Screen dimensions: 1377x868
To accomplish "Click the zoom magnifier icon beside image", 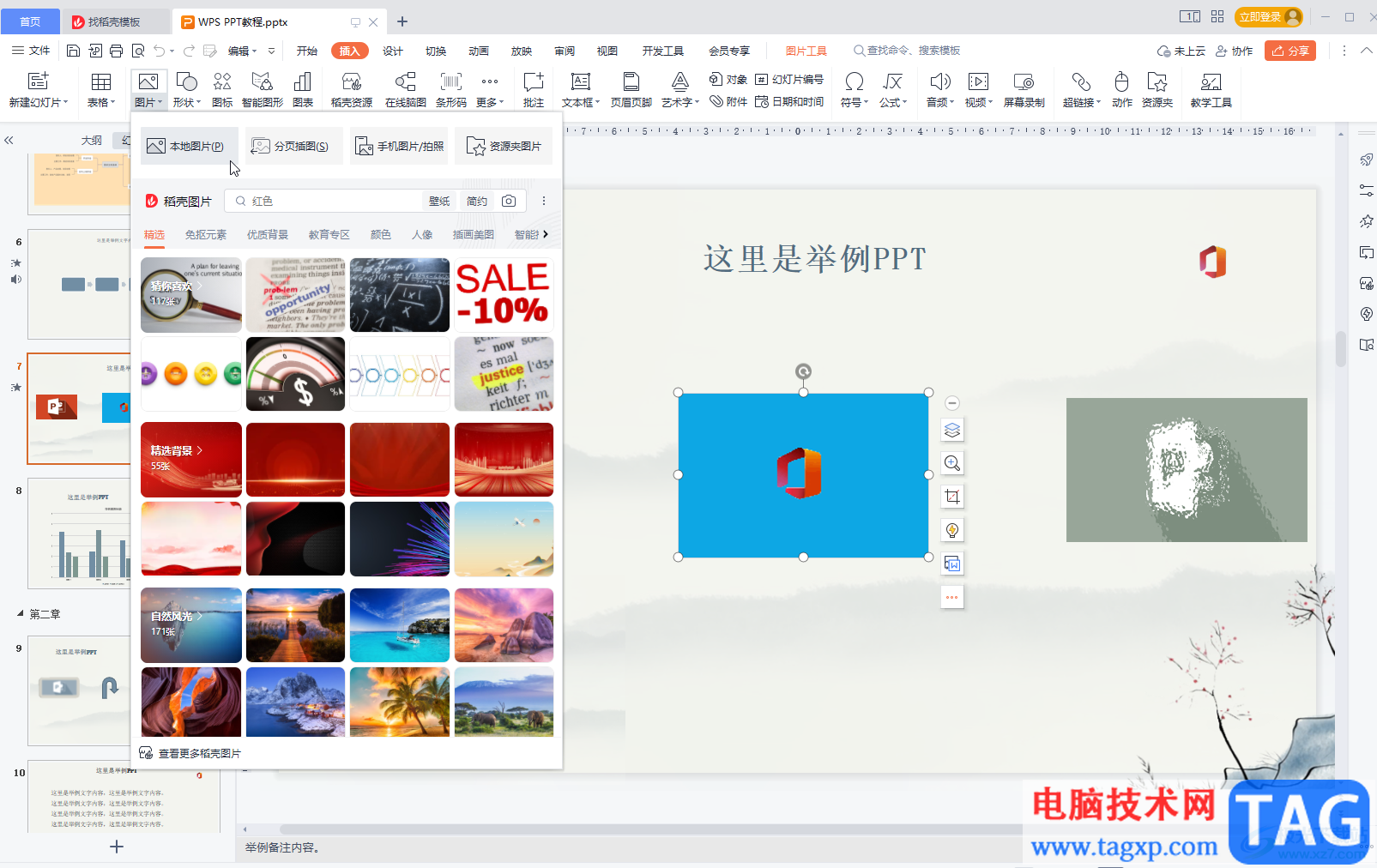I will tap(952, 463).
